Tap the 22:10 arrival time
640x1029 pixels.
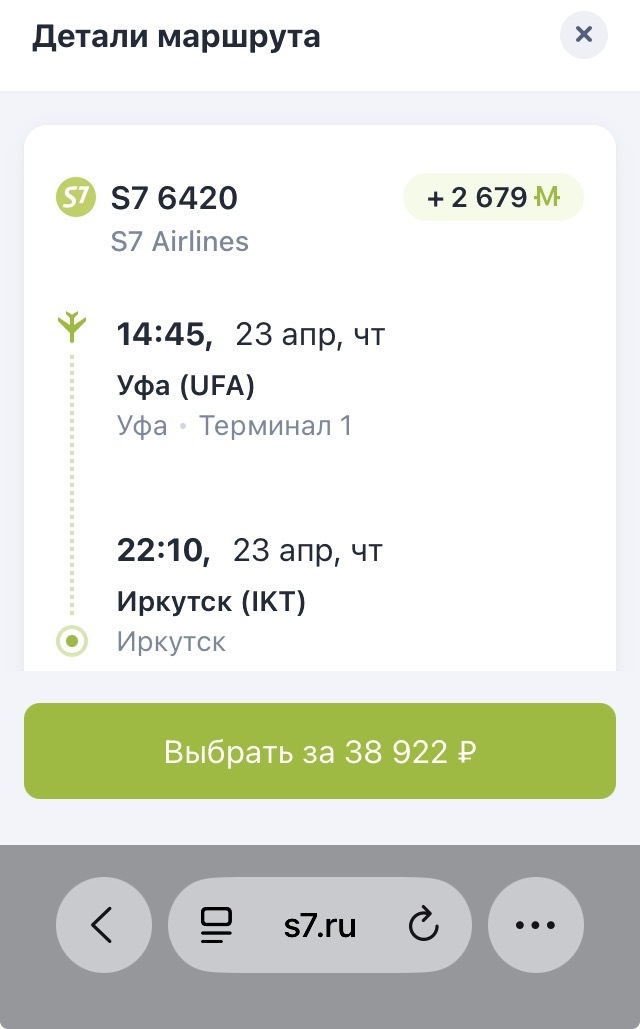(x=163, y=550)
